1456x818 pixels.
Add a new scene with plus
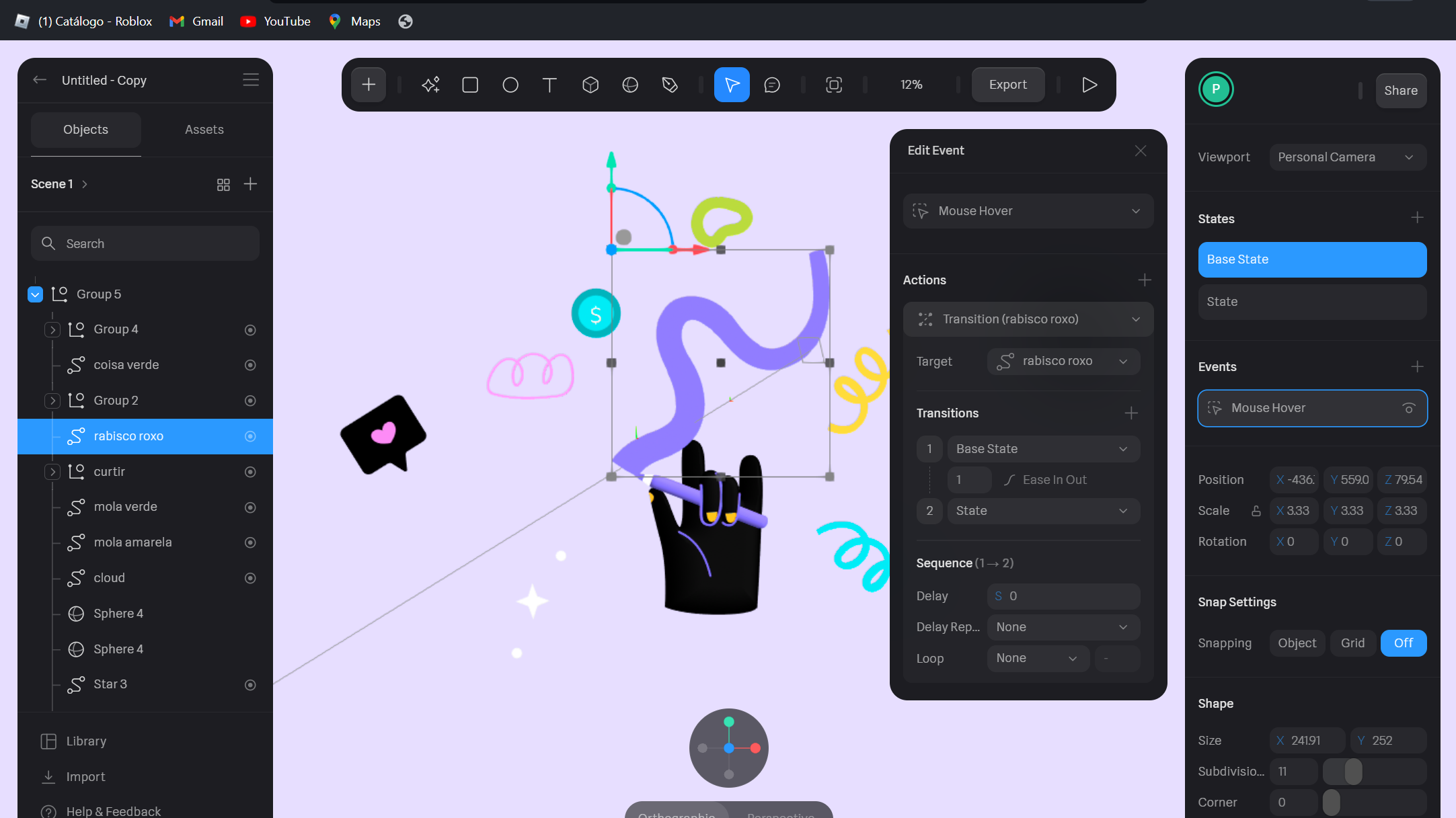250,184
